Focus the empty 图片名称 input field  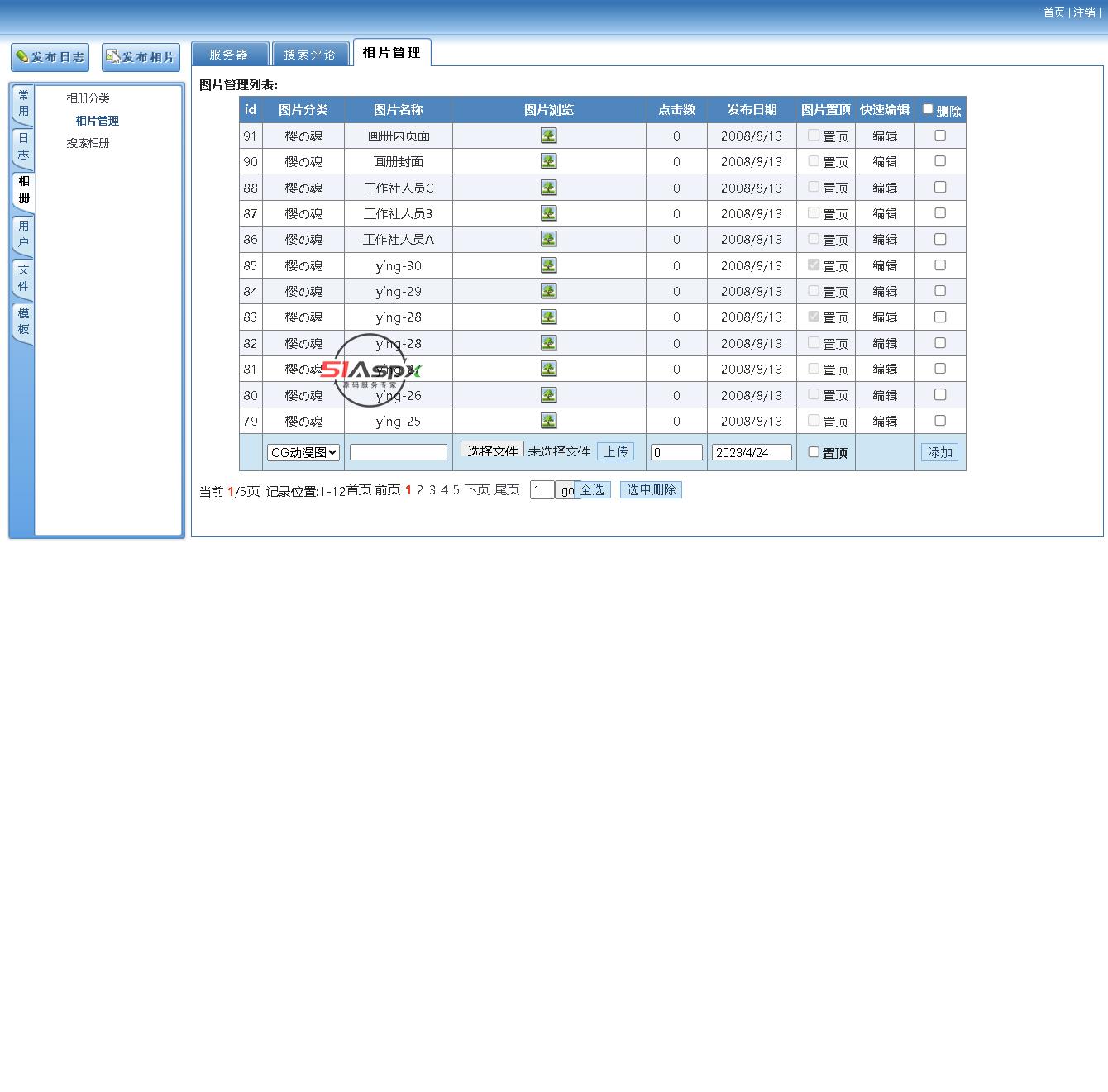(399, 452)
